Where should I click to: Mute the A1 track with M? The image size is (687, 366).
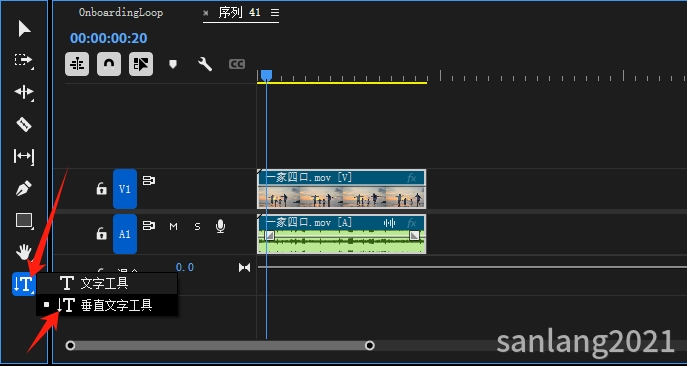[174, 227]
